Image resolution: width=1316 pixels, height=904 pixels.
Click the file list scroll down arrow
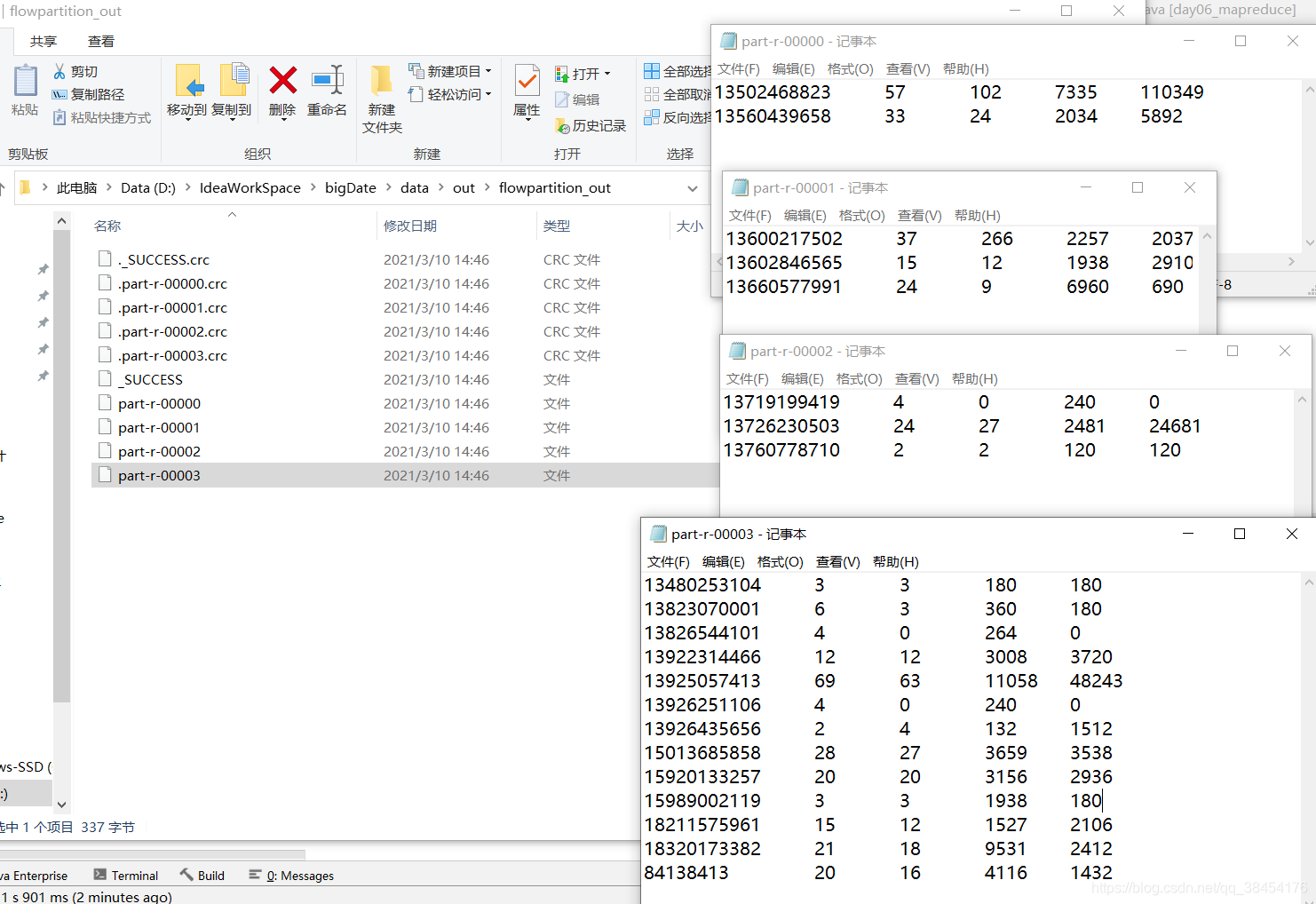click(61, 805)
